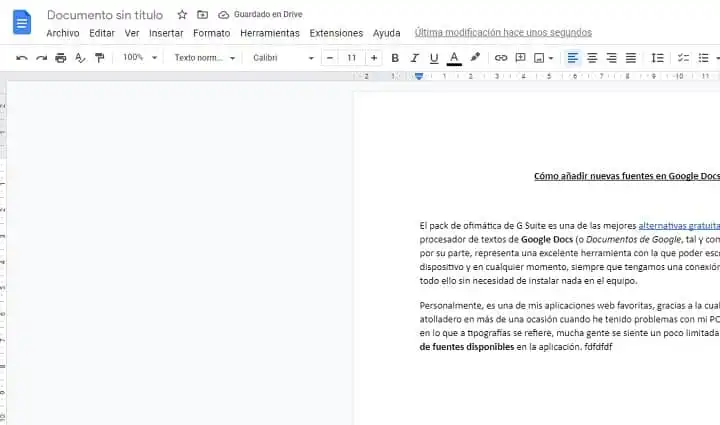Open the Herramientas menu
Viewport: 720px width, 425px height.
270,33
